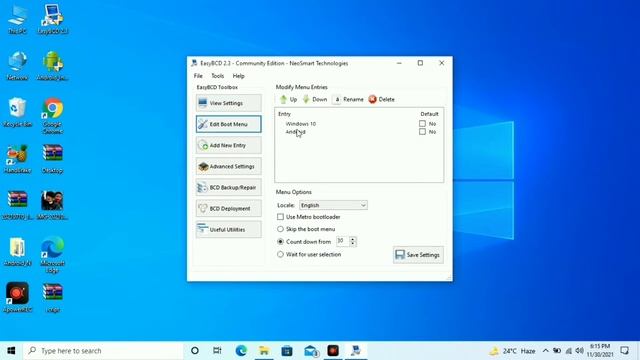Move entry Down with arrow button
Viewport: 640px width, 360px height.
click(x=315, y=99)
